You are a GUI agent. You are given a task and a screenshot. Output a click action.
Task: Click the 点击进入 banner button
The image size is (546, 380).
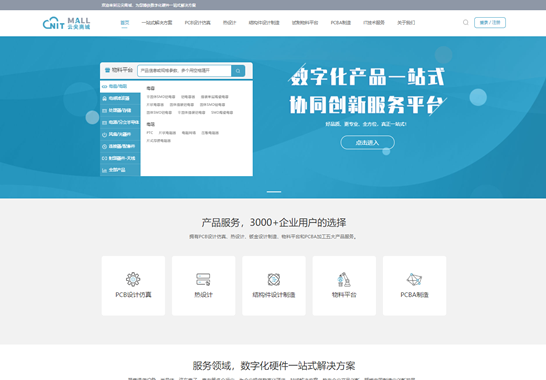coord(367,142)
